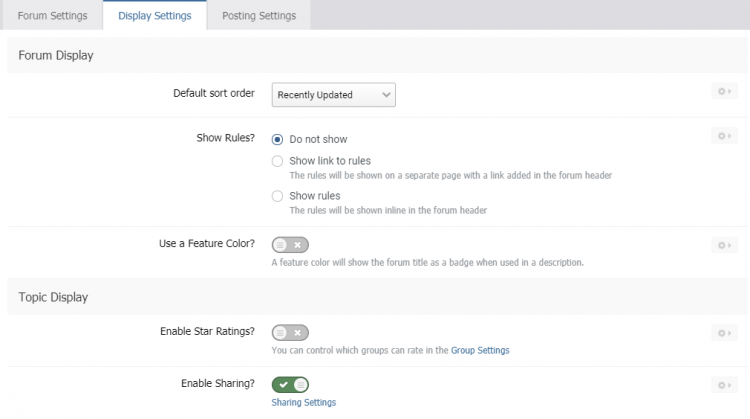The width and height of the screenshot is (750, 419).
Task: Follow the Sharing Settings link
Action: [x=303, y=402]
